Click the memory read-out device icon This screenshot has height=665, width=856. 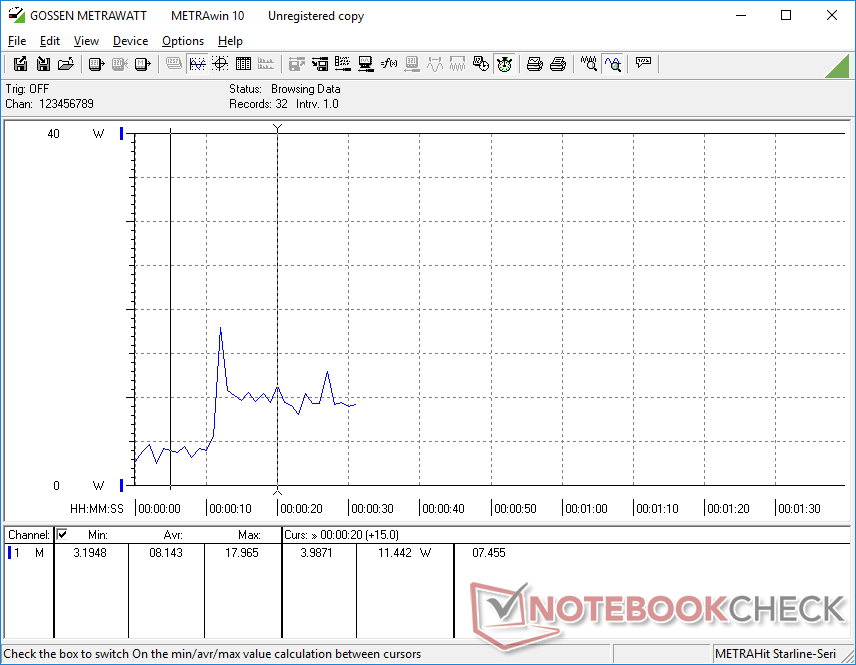click(x=142, y=64)
